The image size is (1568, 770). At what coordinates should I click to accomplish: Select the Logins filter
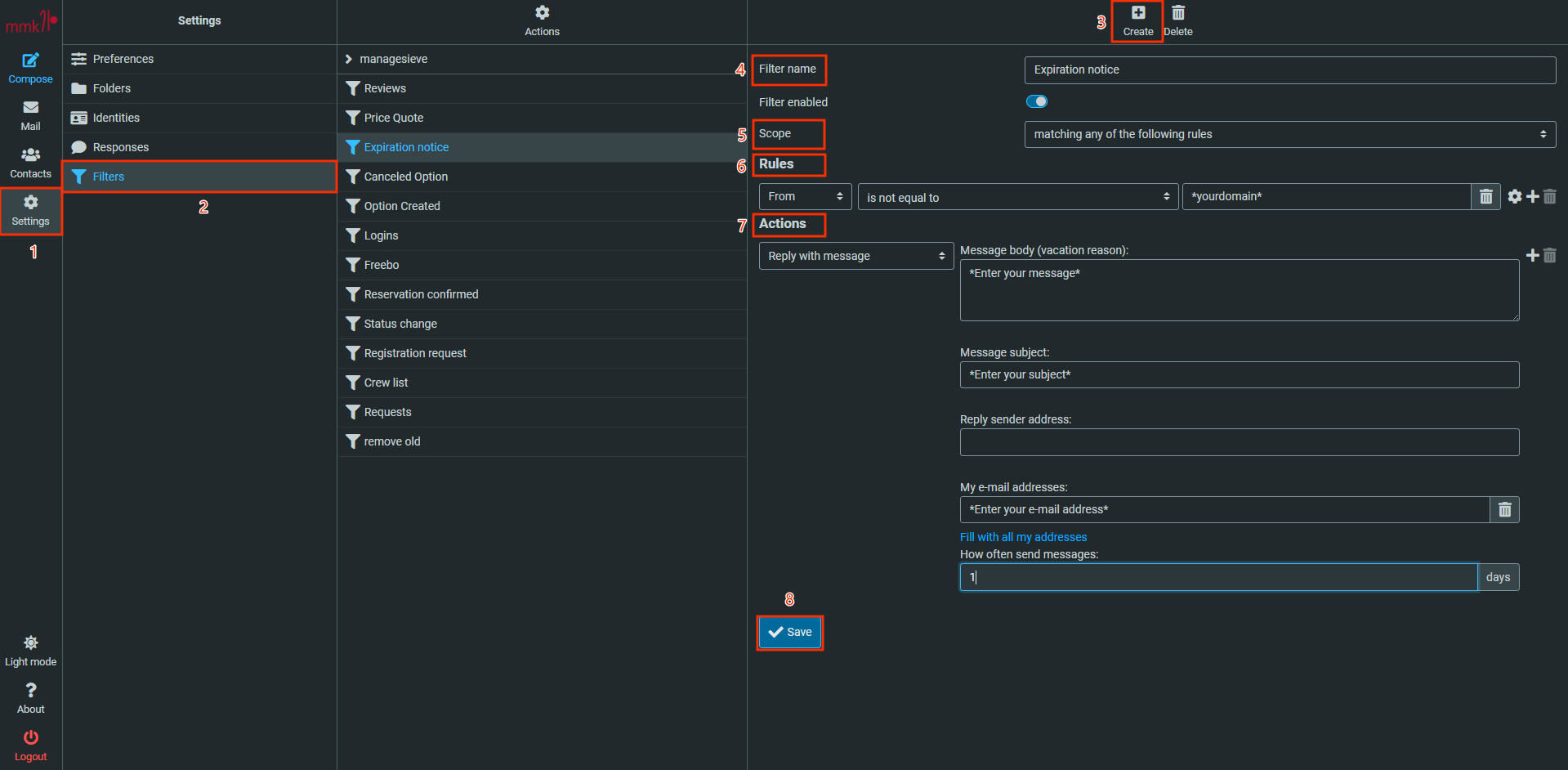pos(542,235)
